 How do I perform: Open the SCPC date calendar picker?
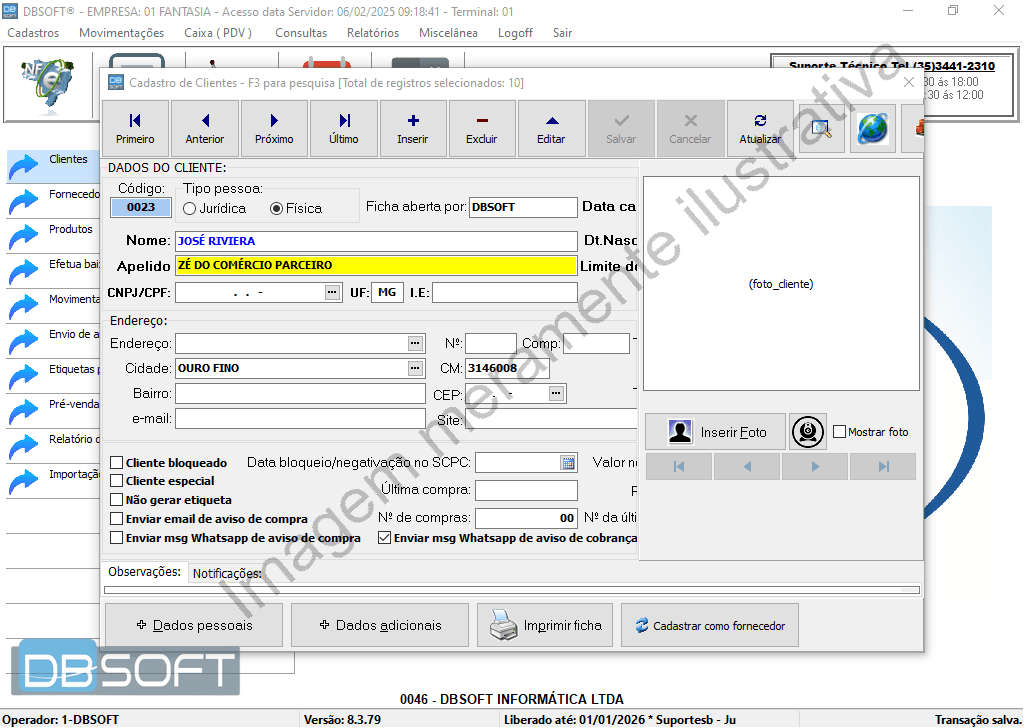[568, 463]
